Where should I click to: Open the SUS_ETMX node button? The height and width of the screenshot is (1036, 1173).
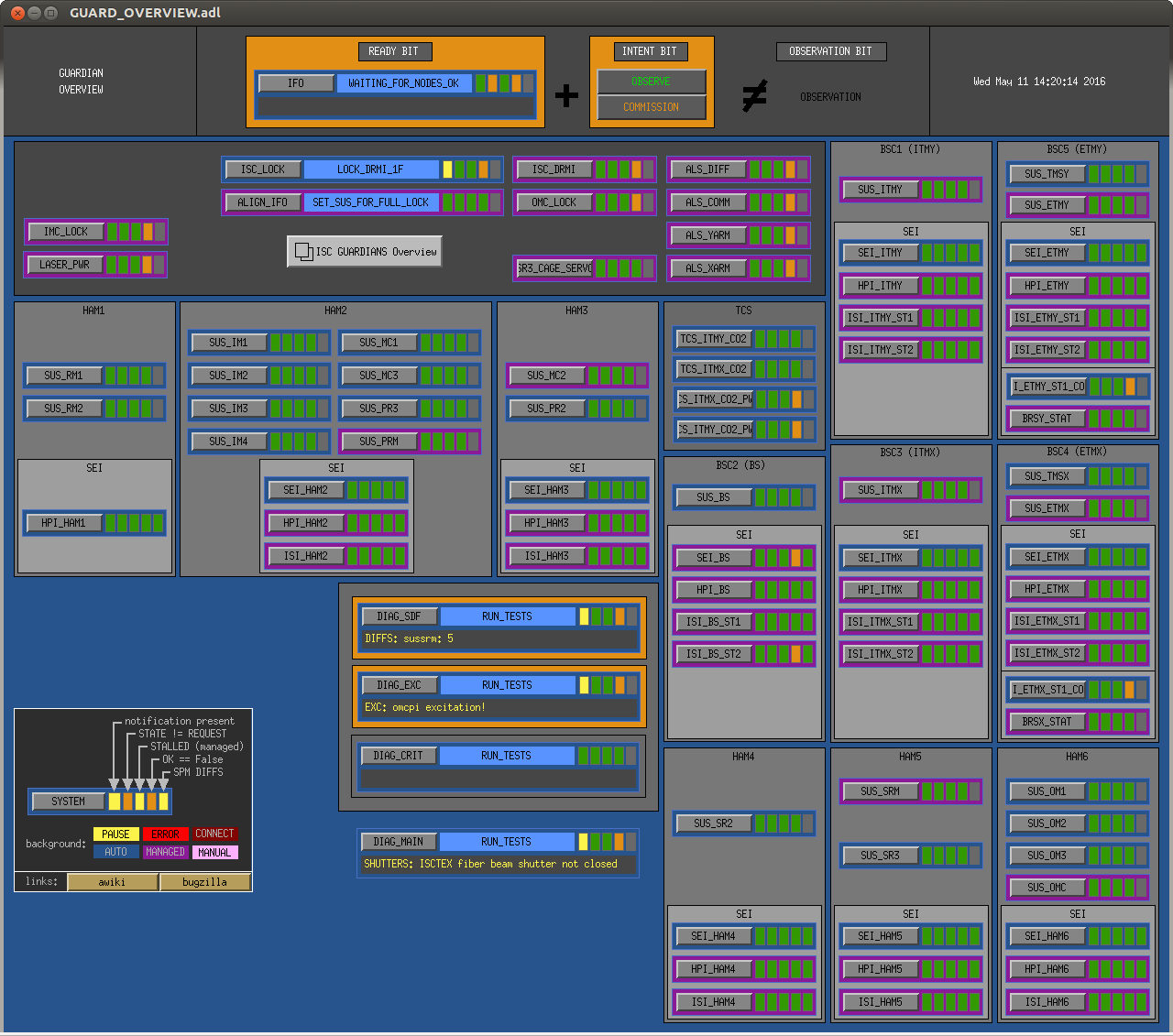(x=1047, y=508)
